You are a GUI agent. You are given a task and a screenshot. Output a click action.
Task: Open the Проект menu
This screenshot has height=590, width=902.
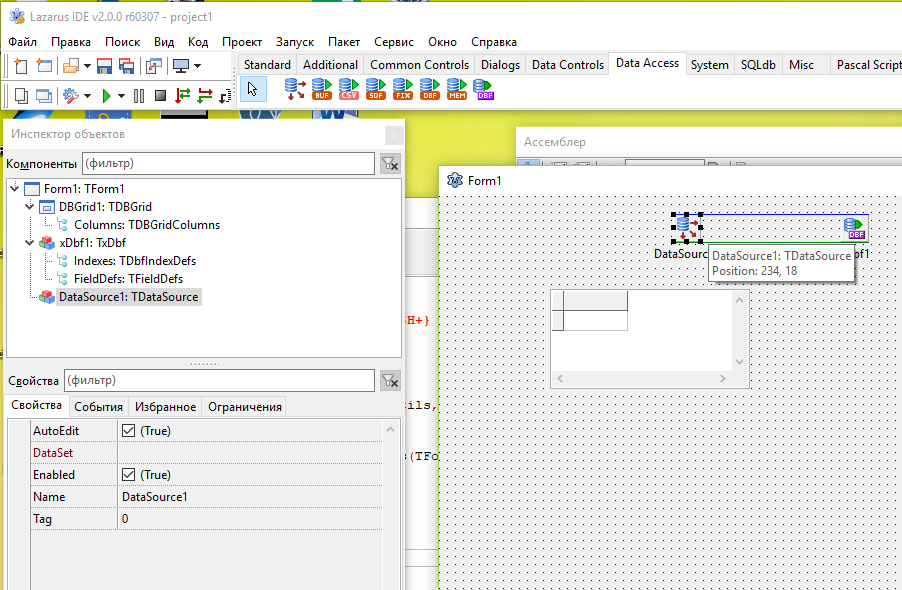pyautogui.click(x=242, y=42)
